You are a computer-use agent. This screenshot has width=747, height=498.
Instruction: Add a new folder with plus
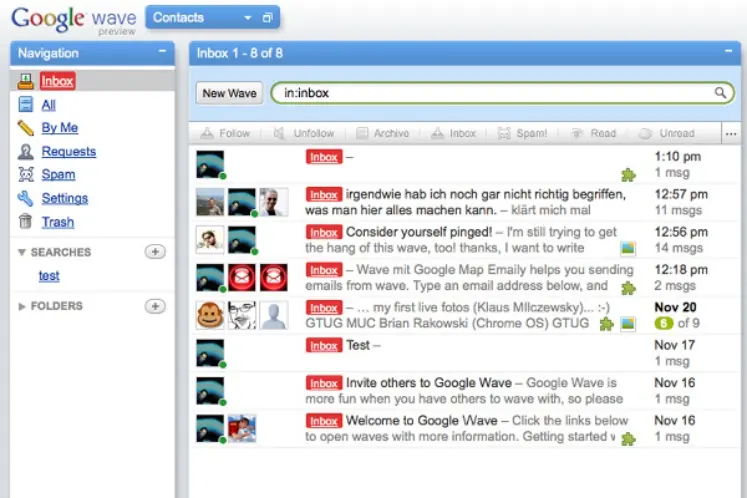tap(155, 306)
